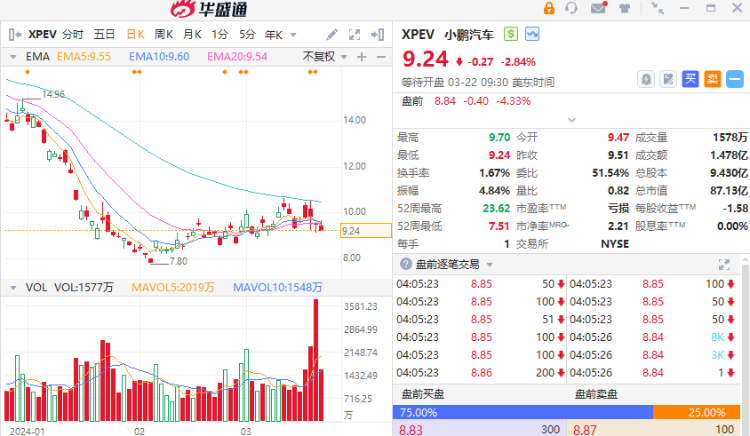Open the stock note icon
The height and width of the screenshot is (436, 750).
point(668,79)
